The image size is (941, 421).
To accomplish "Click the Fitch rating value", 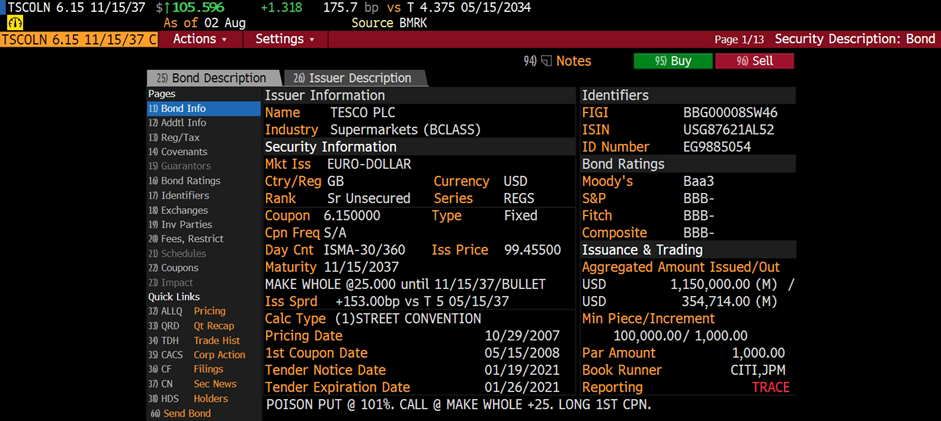I will pos(699,216).
